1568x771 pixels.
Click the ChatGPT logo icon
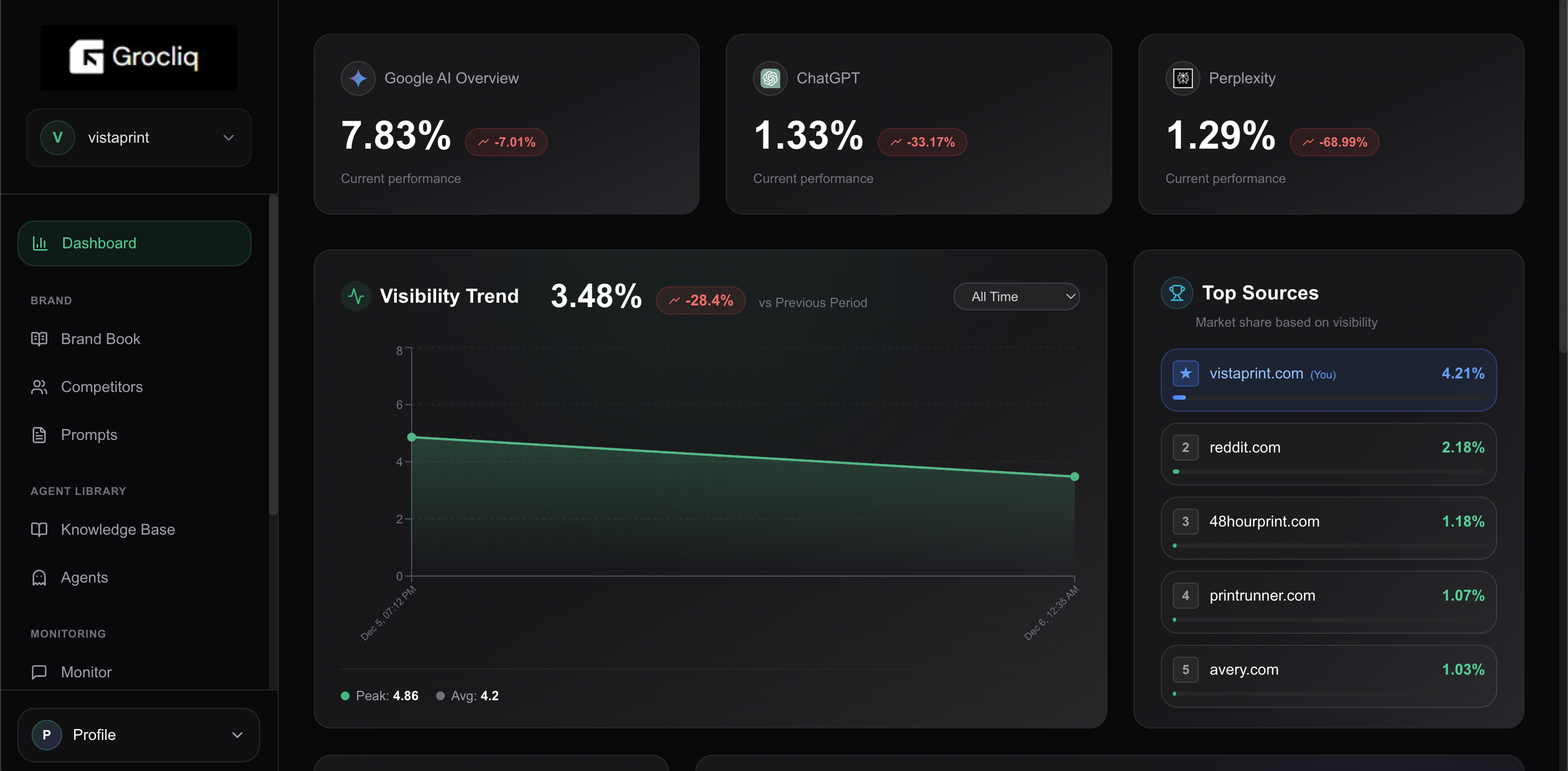pos(770,78)
